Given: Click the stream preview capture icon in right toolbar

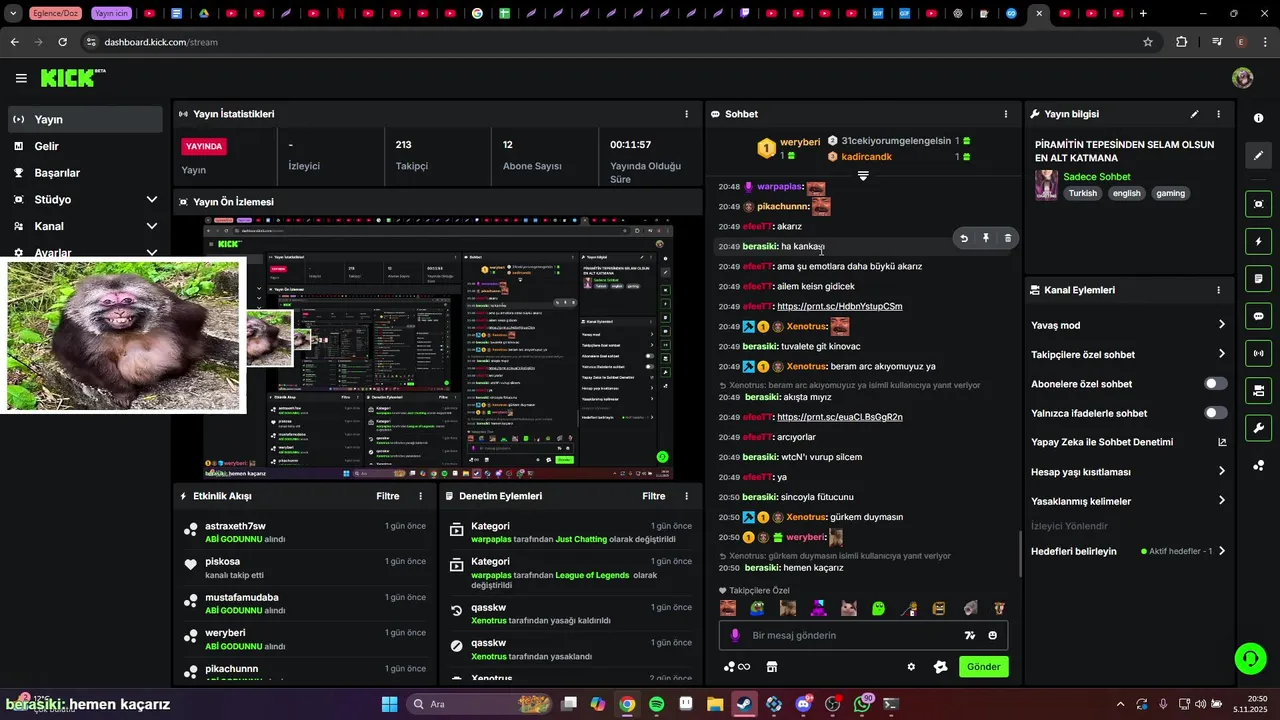Looking at the screenshot, I should click(x=1258, y=204).
